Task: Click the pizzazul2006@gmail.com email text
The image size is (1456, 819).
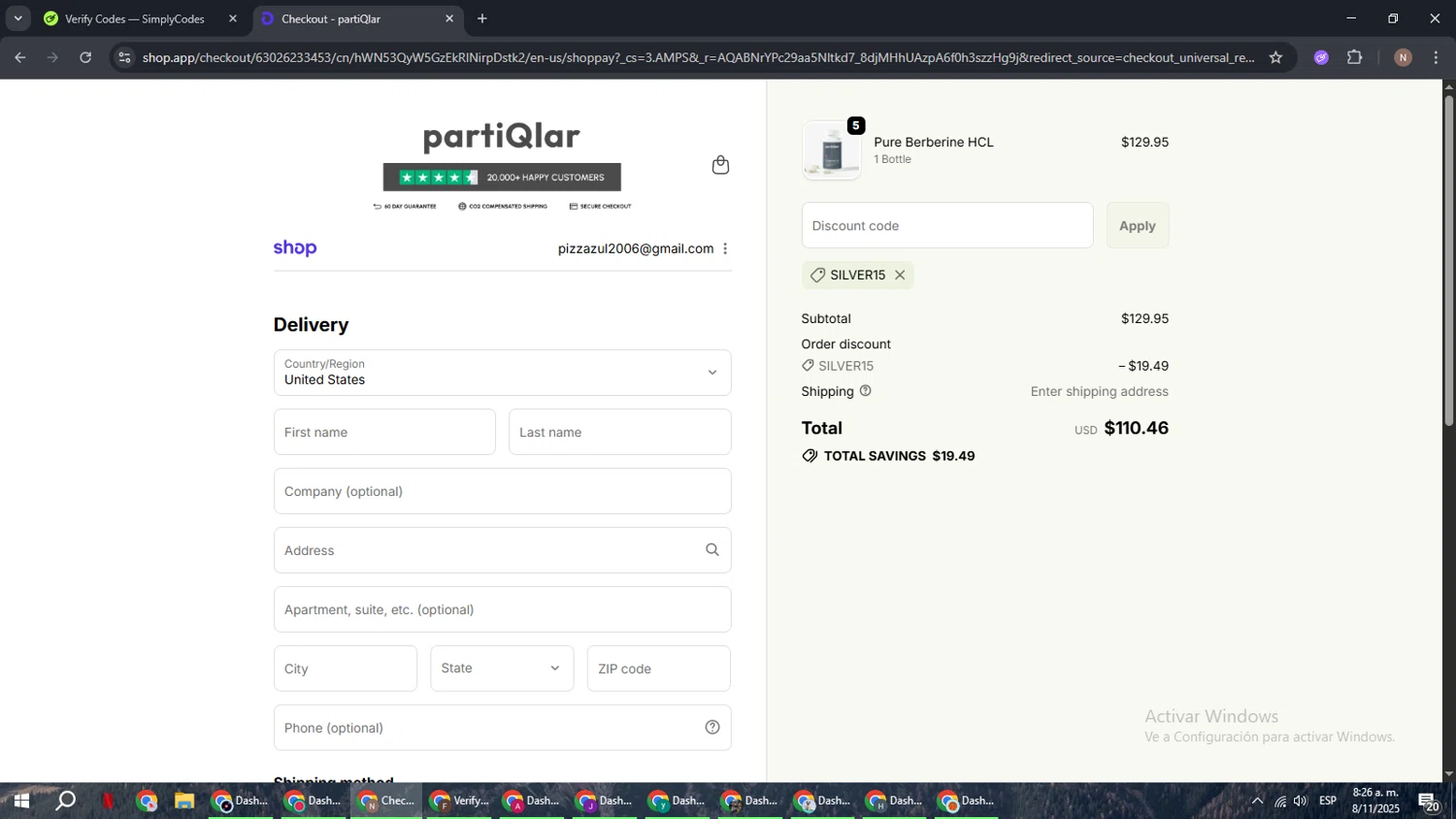Action: (x=636, y=248)
